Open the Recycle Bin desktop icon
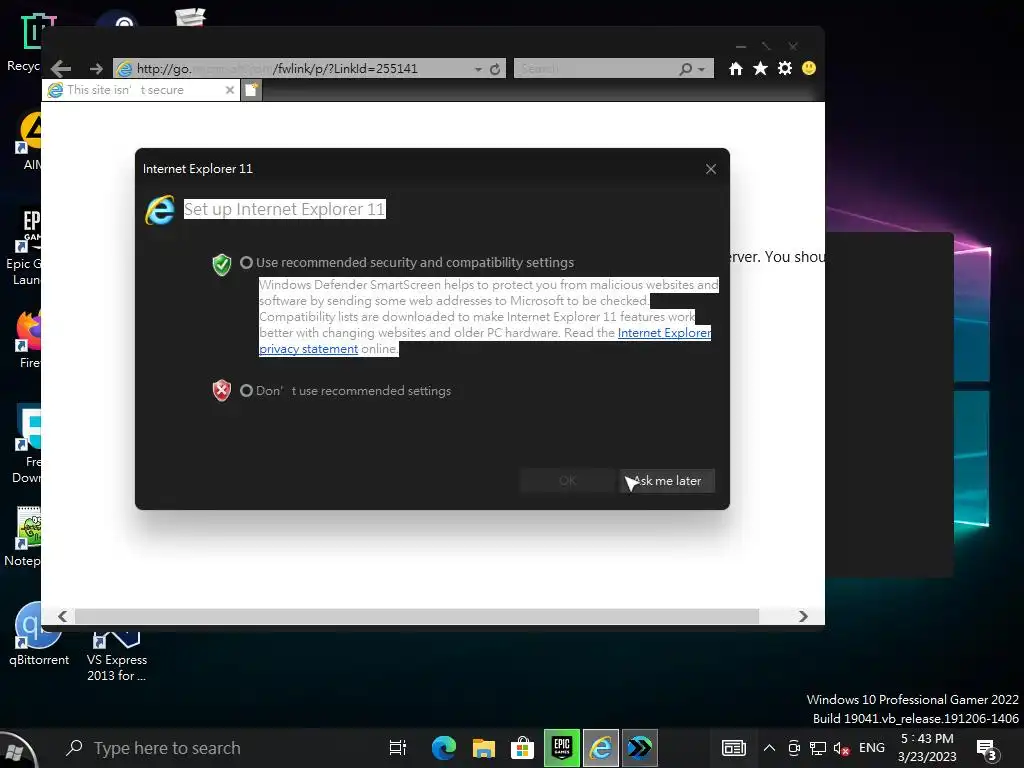 pyautogui.click(x=24, y=42)
